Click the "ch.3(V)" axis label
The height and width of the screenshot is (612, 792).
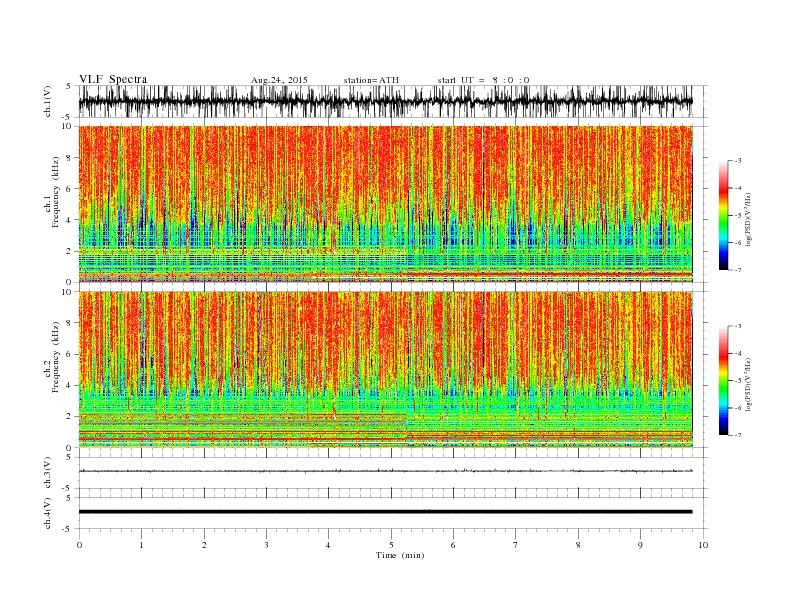coord(48,473)
